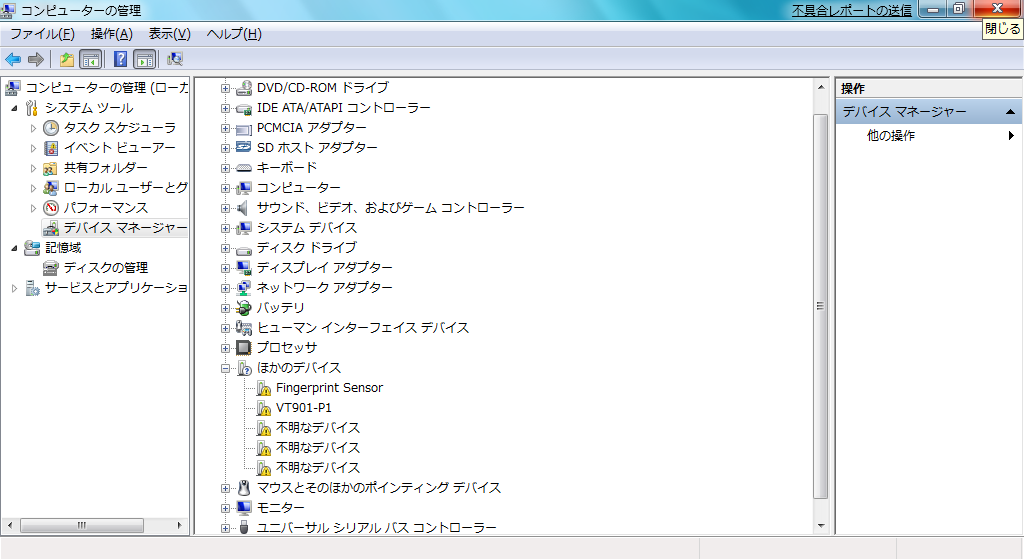This screenshot has height=560, width=1024.
Task: Click left tree scroll left arrow
Action: click(10, 525)
